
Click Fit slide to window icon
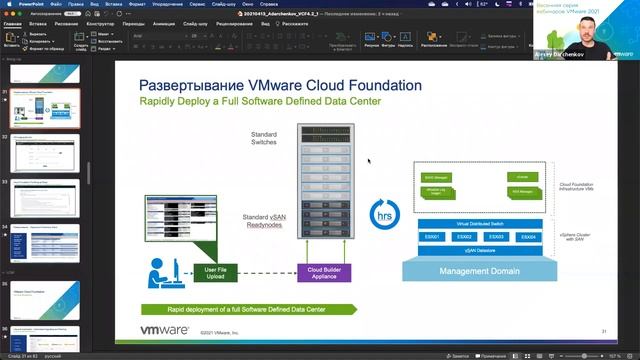tap(630, 356)
